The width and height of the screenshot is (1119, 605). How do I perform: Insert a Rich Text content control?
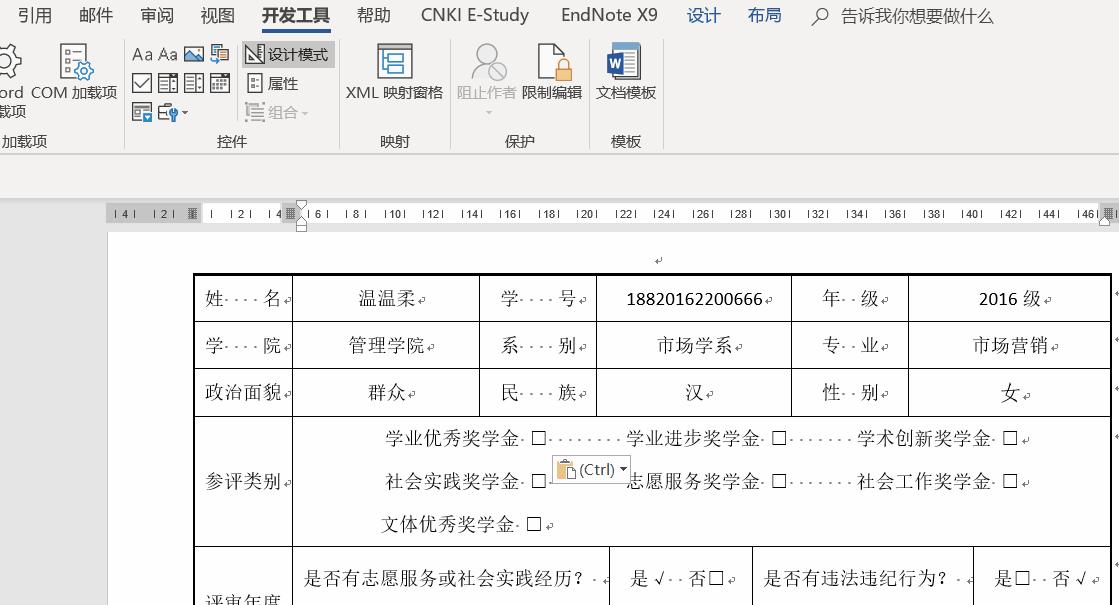coord(143,54)
